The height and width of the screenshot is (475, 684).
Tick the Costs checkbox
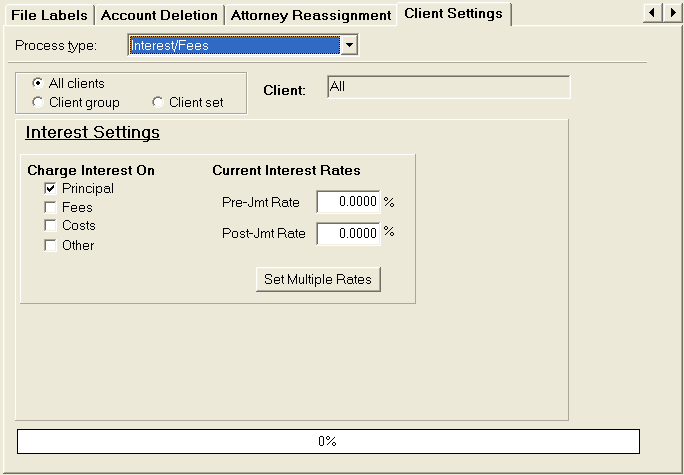(x=50, y=226)
